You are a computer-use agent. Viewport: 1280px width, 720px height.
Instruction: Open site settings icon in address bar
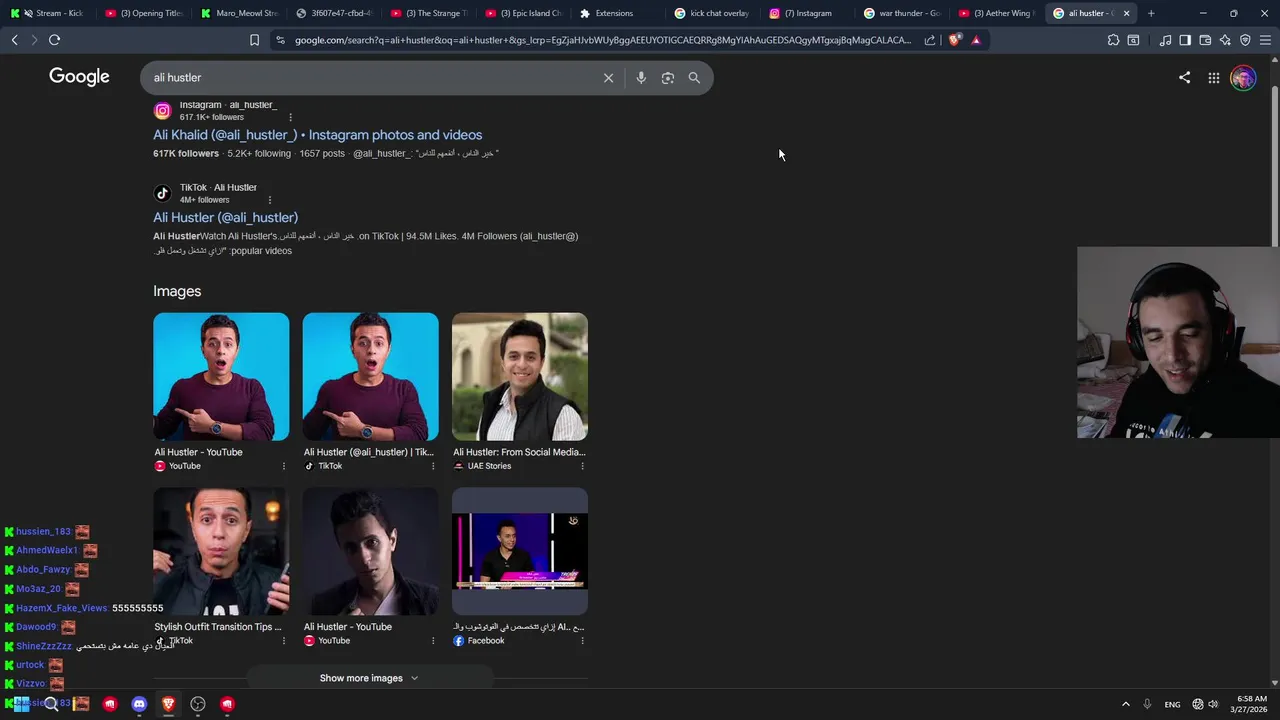point(280,40)
